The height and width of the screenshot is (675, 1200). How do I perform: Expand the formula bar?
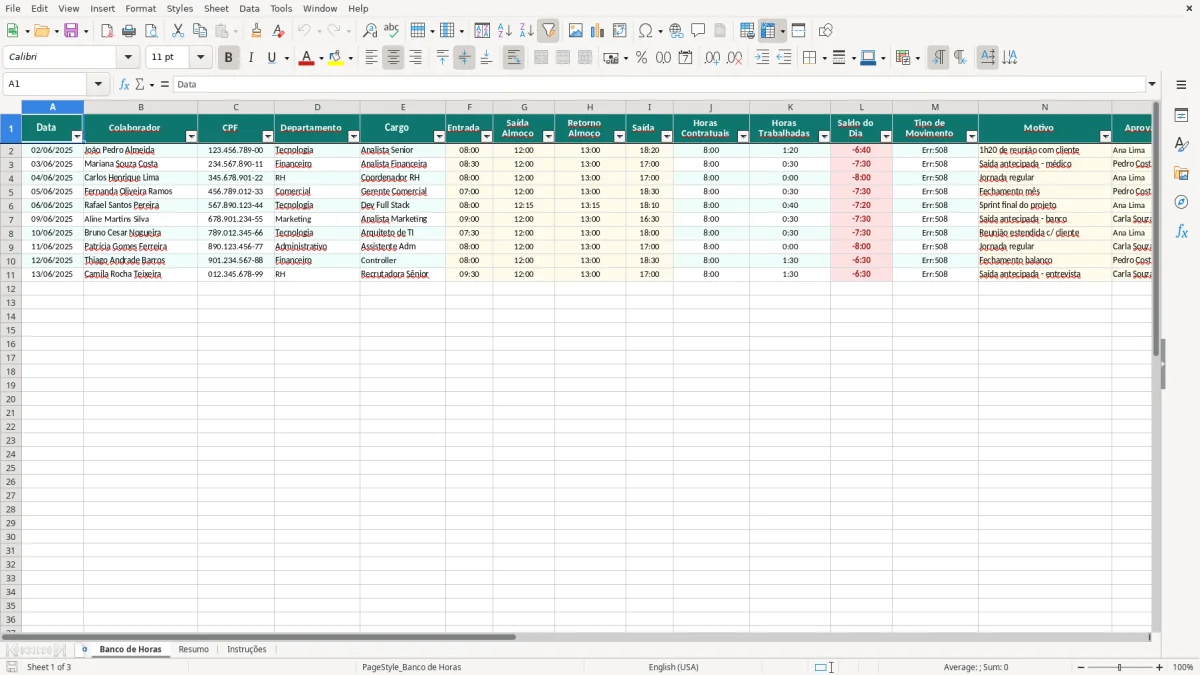[1152, 85]
